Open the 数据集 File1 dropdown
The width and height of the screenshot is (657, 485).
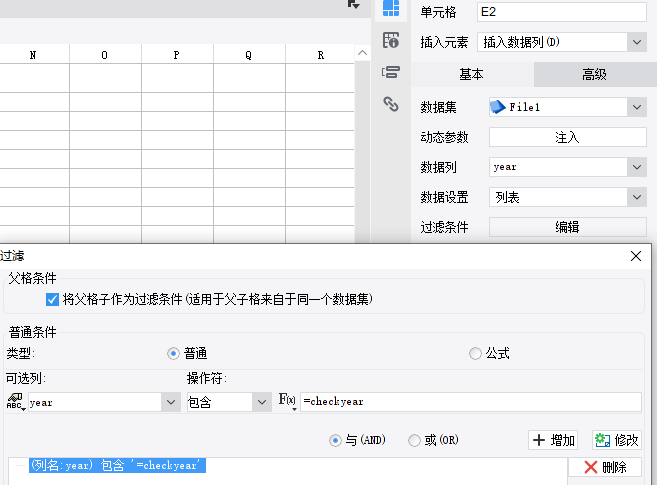[x=637, y=107]
